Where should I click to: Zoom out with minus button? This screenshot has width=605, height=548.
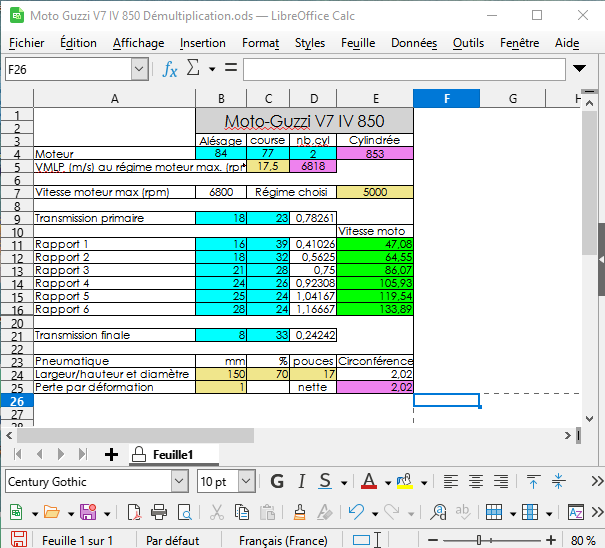click(433, 540)
